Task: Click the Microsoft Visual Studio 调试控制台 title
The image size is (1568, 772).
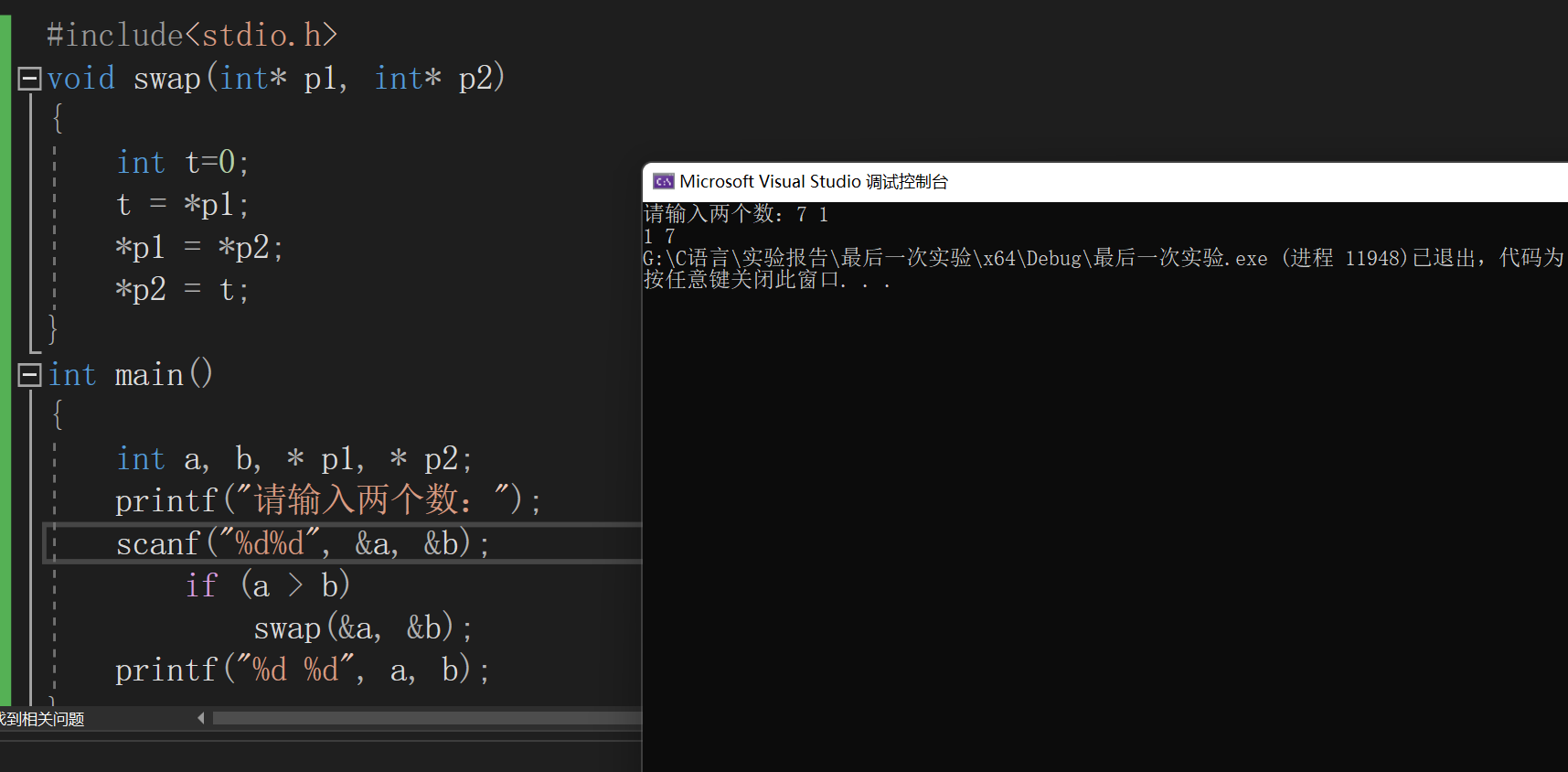Action: tap(814, 181)
